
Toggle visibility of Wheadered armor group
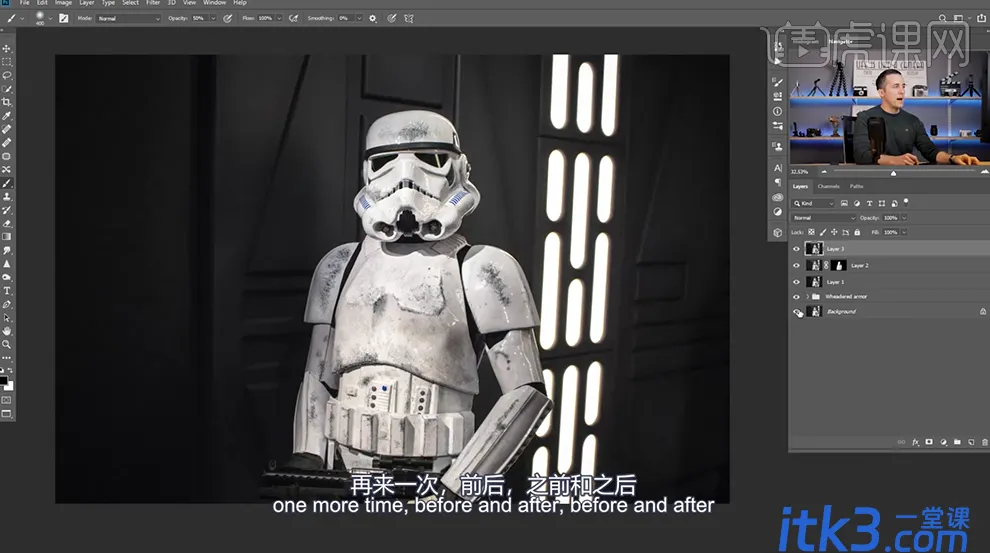[x=796, y=297]
